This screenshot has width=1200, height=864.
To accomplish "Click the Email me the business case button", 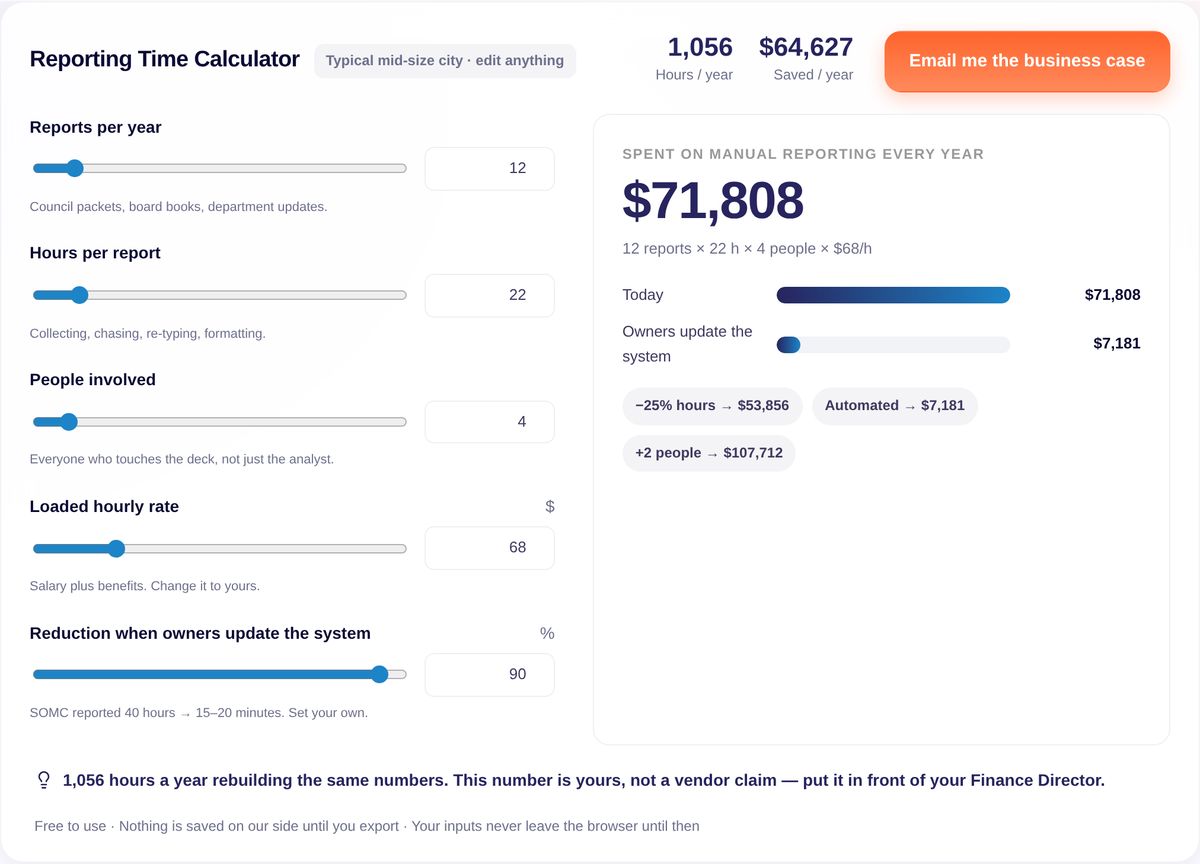I will [1027, 61].
